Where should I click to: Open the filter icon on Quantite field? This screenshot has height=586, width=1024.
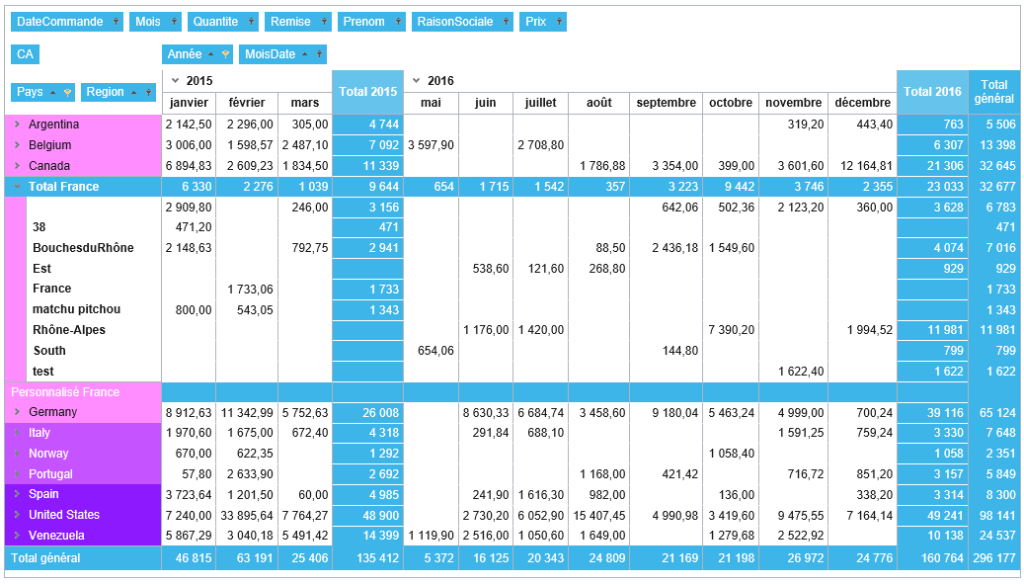click(x=251, y=22)
